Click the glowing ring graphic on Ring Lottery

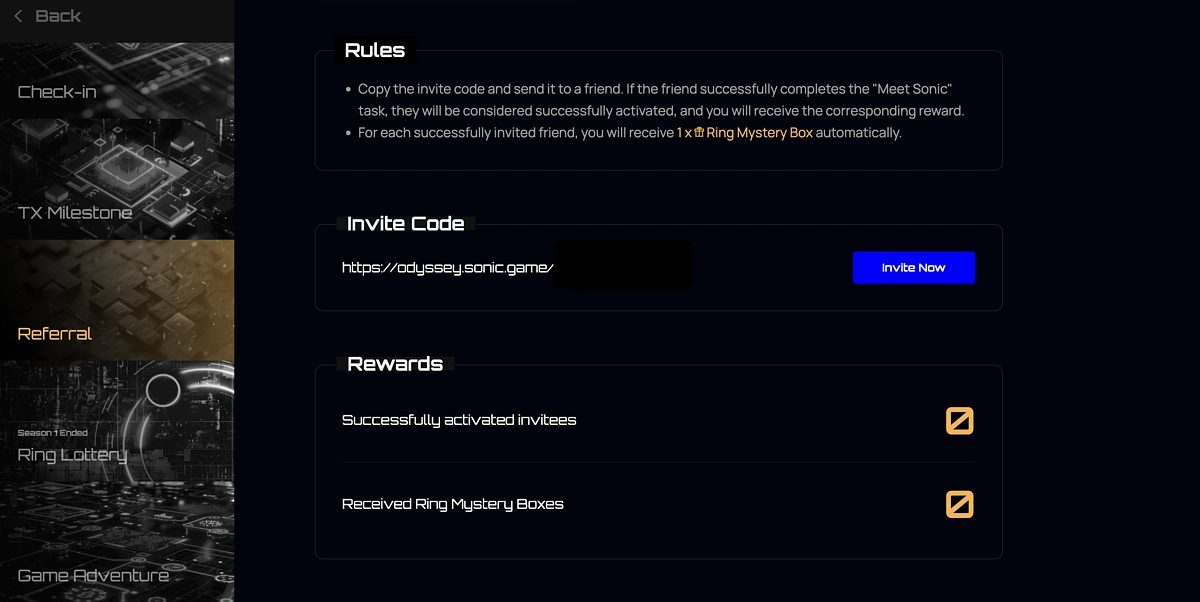pyautogui.click(x=163, y=388)
